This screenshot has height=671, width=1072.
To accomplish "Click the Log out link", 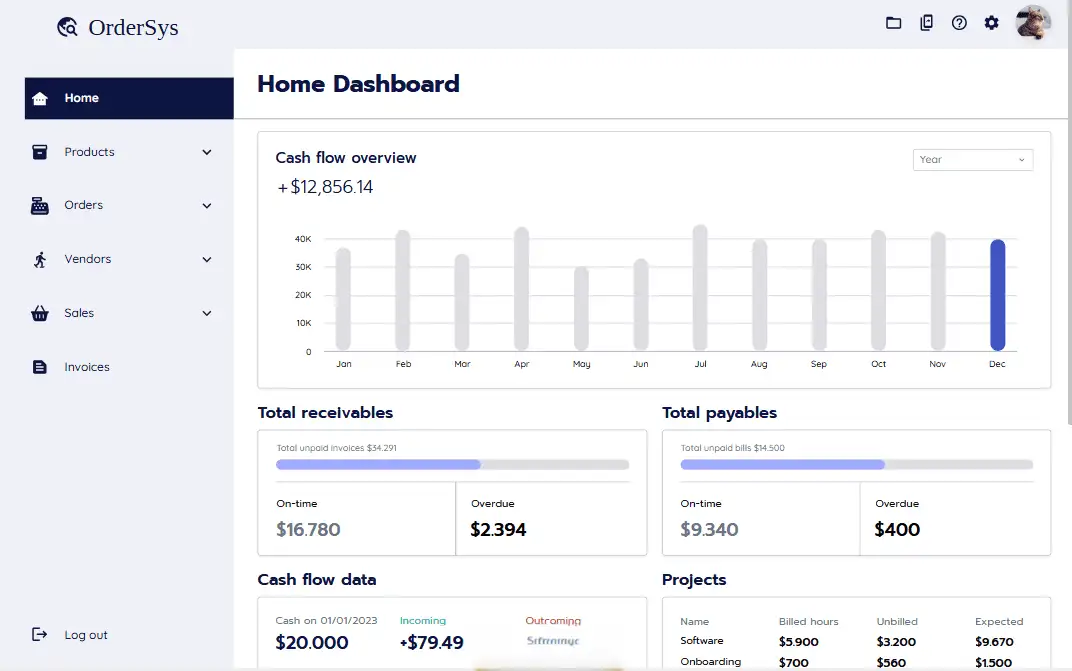I will (85, 635).
